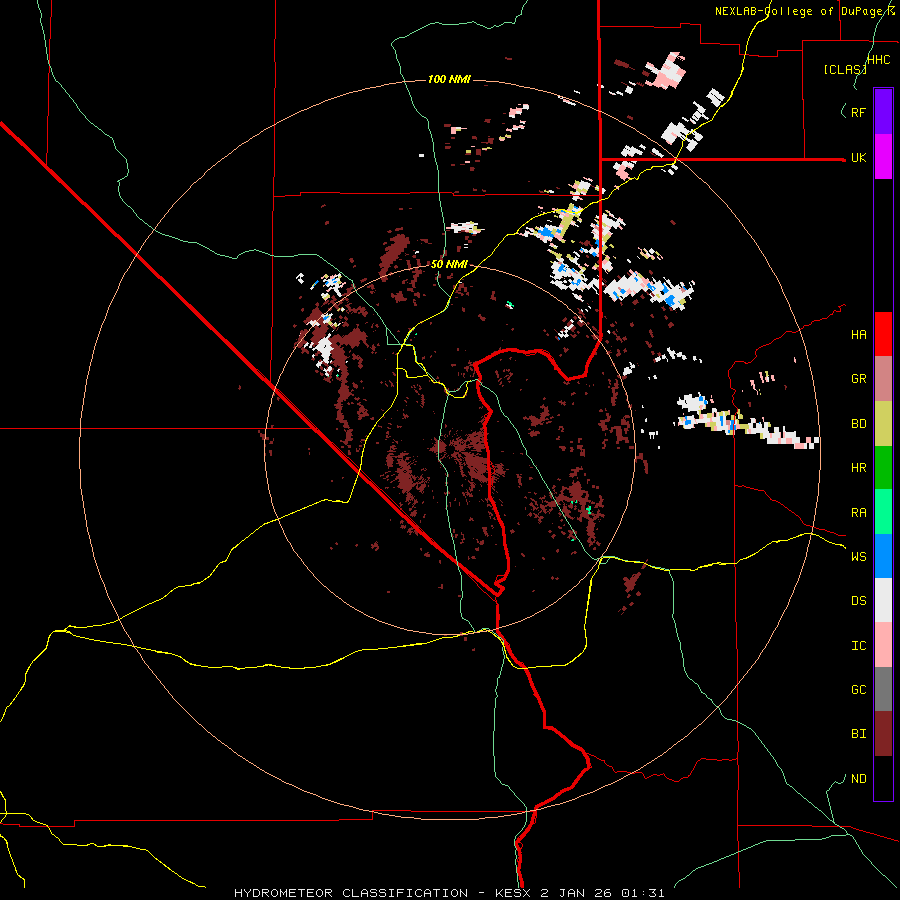Image resolution: width=900 pixels, height=900 pixels.
Task: Click the UK legend label
Action: (858, 158)
